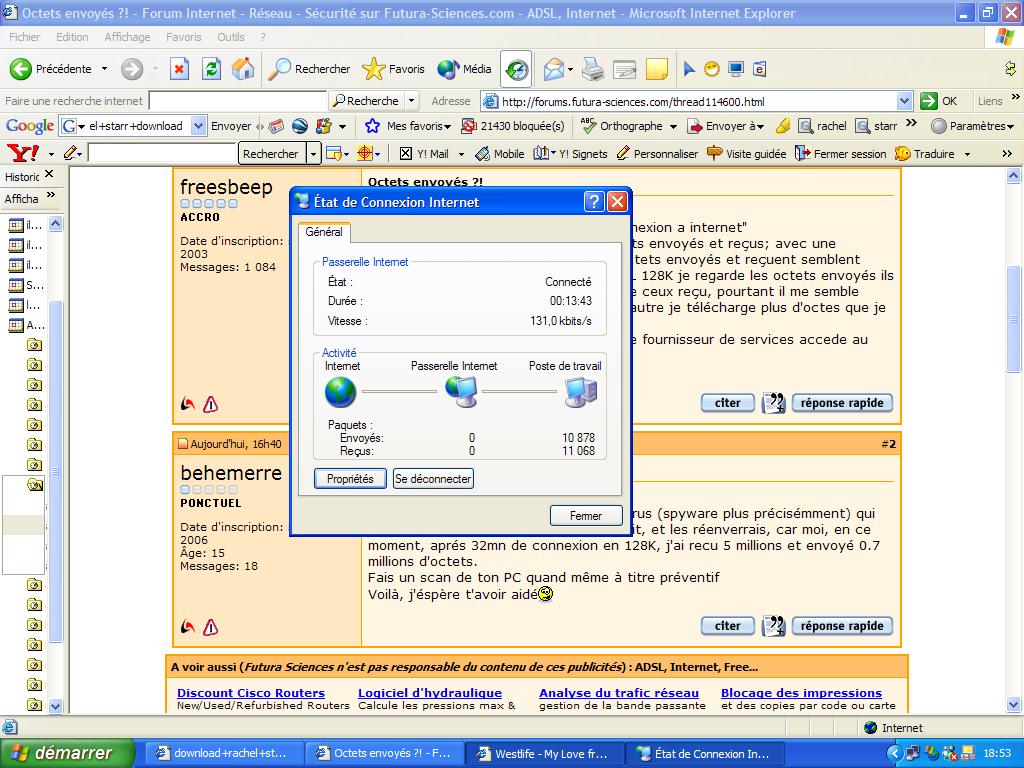Screen dimensions: 1024x768
Task: Stop page loading with red X icon
Action: 180,69
